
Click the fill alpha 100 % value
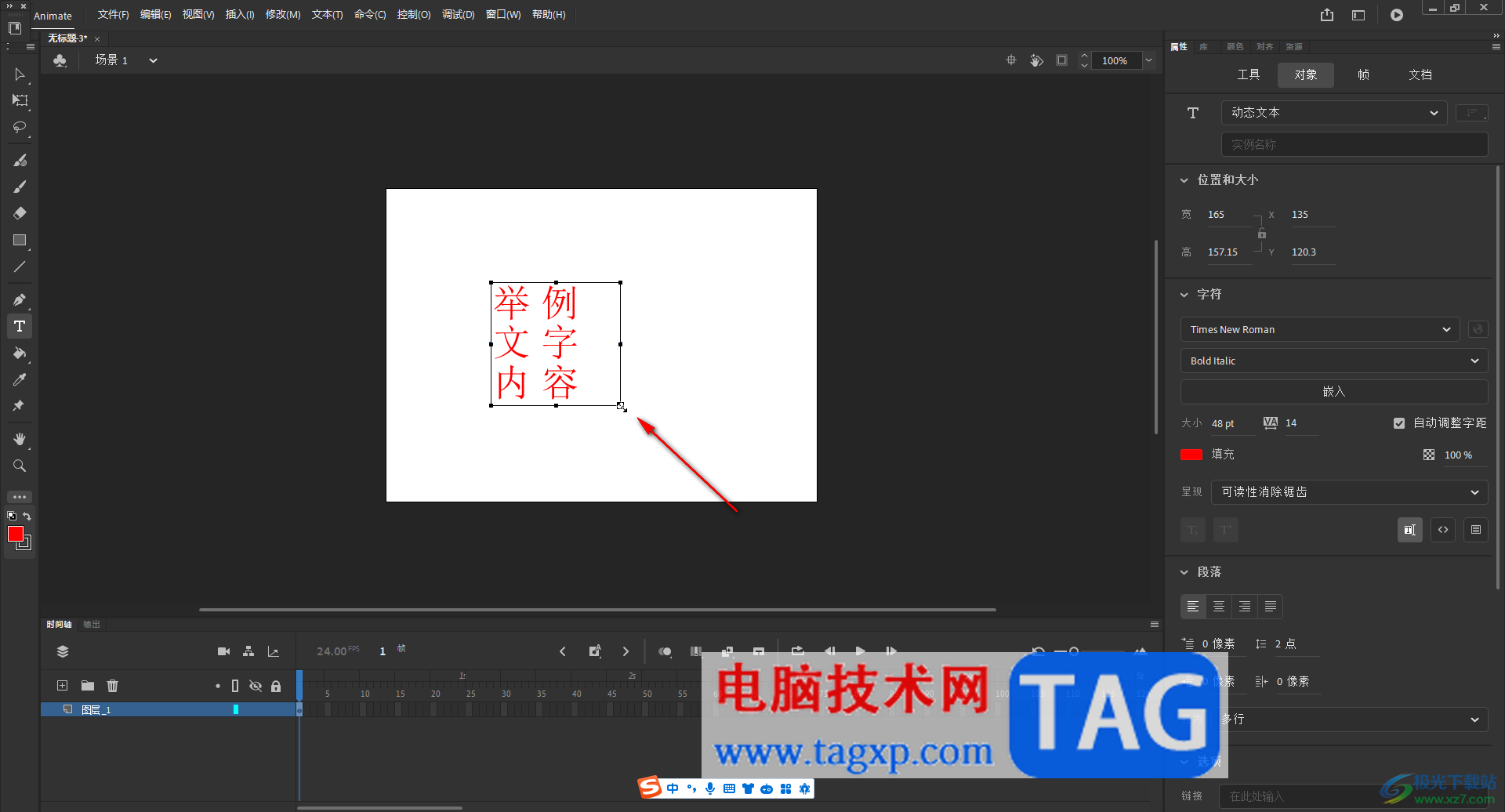click(1458, 455)
